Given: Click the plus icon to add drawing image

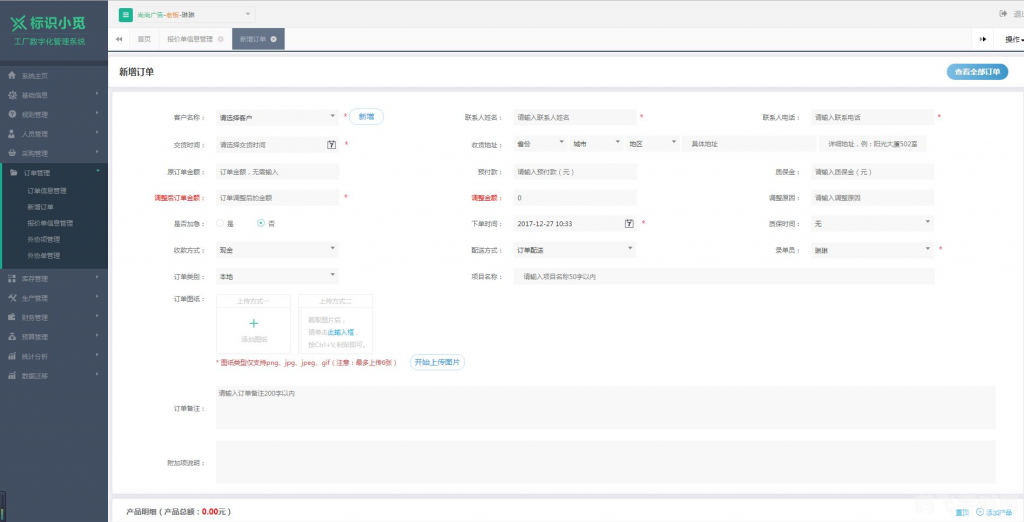Looking at the screenshot, I should [253, 323].
